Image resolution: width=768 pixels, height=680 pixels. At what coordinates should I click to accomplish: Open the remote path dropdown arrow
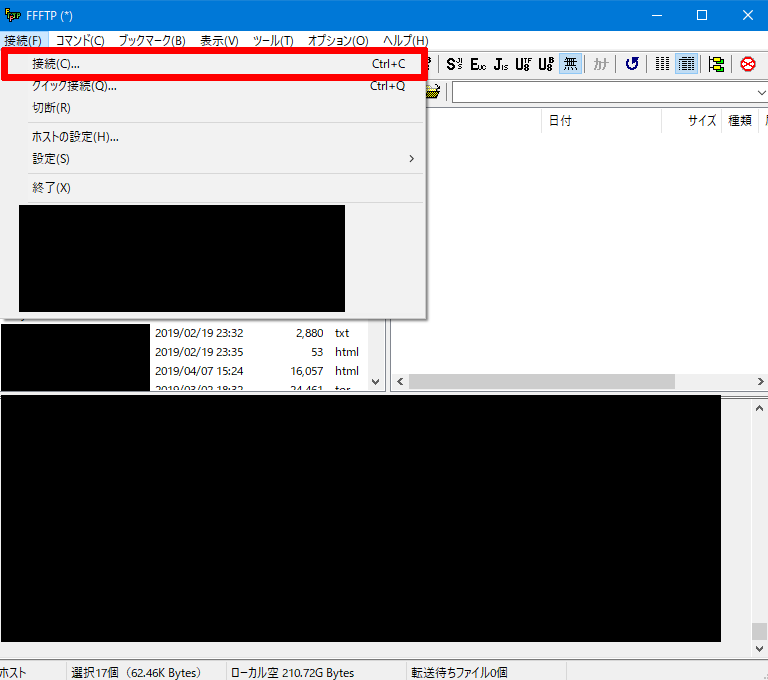point(761,93)
